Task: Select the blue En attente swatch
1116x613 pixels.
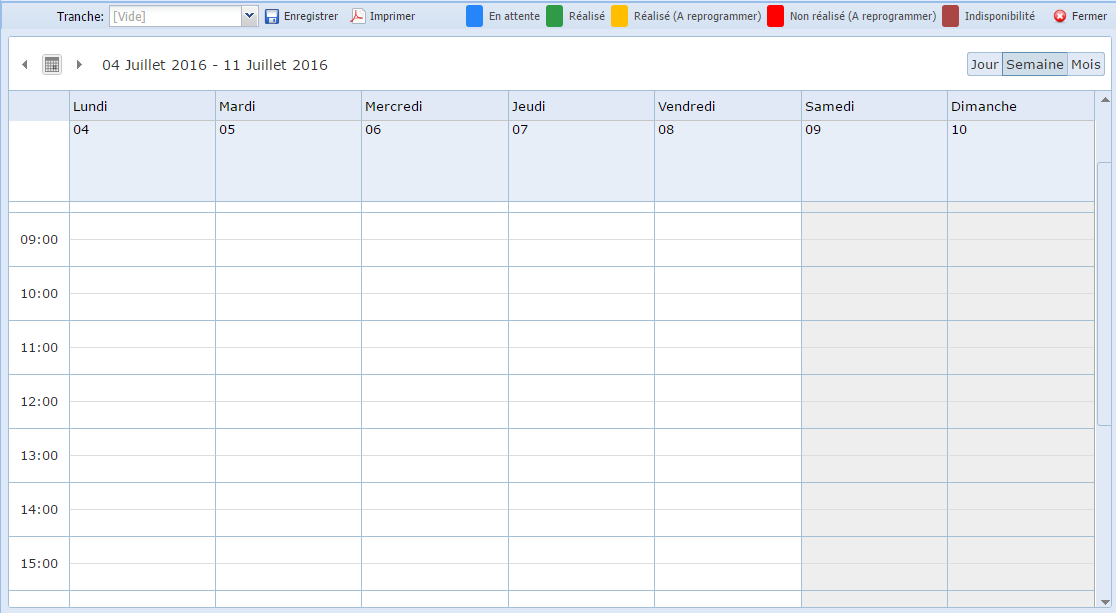Action: (x=475, y=16)
